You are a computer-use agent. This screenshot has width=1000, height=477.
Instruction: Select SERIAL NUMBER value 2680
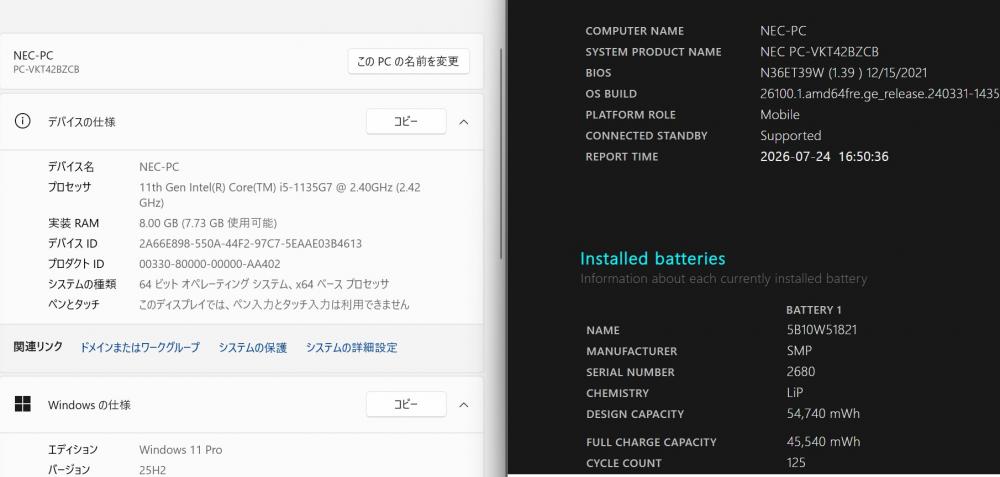800,372
